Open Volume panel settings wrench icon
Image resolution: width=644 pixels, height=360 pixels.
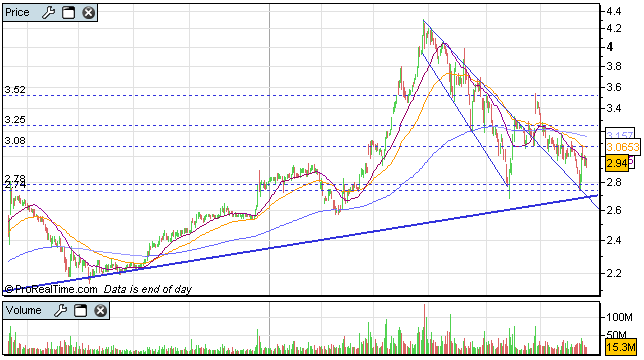pyautogui.click(x=60, y=311)
